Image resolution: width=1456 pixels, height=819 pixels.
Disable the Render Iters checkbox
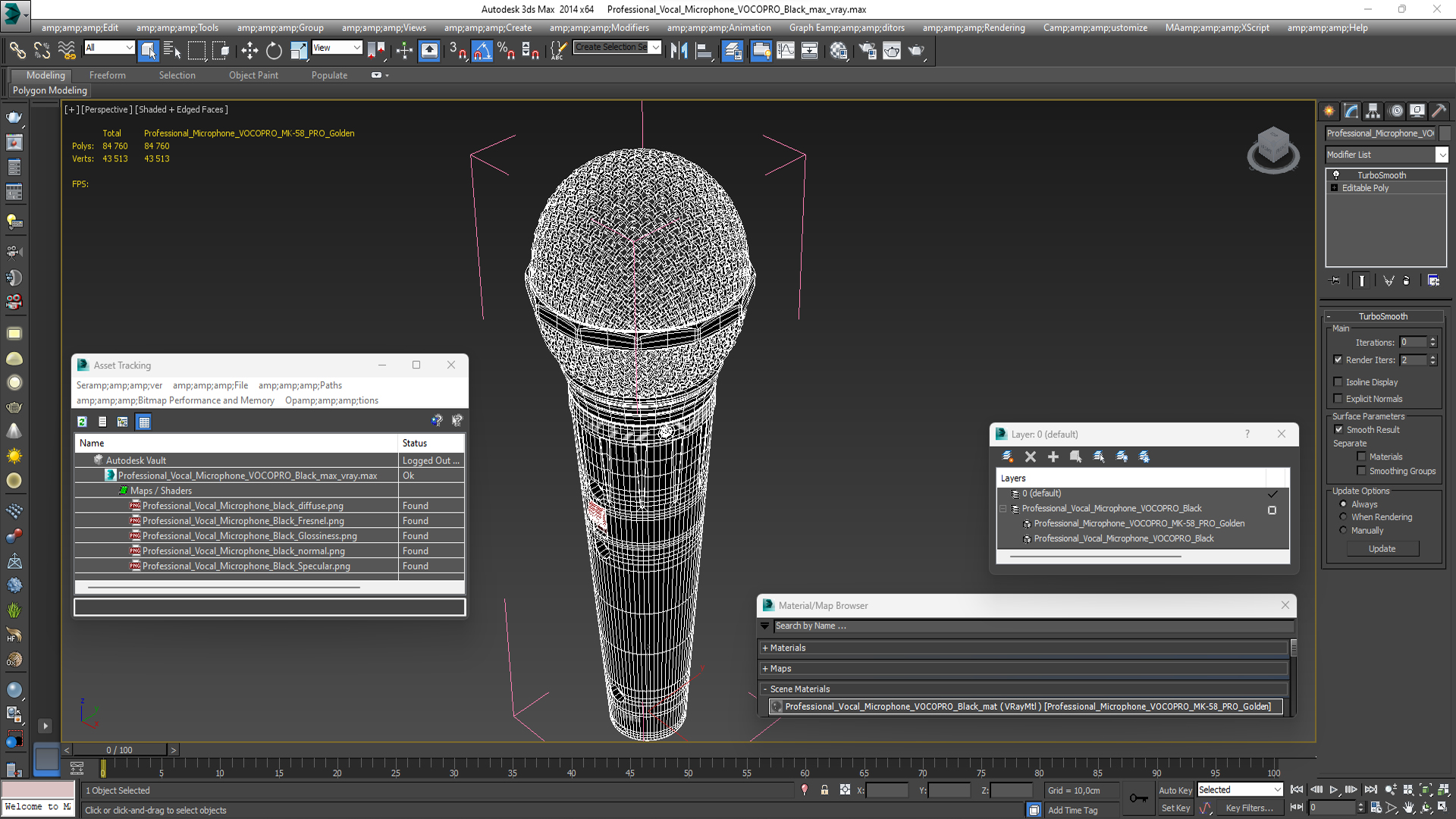(x=1338, y=360)
